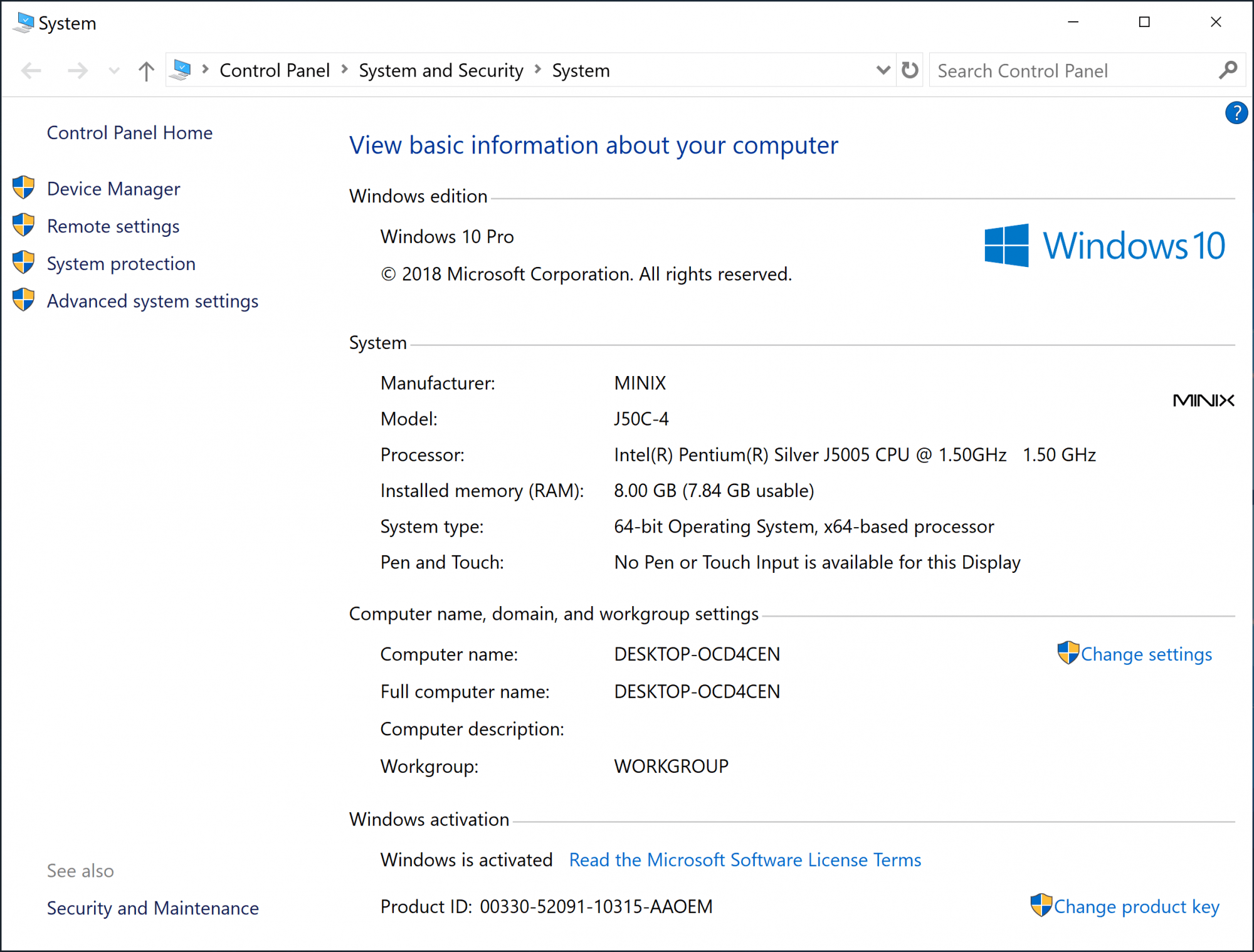Screen dimensions: 1254x952
Task: Open System and Security breadcrumb
Action: click(441, 70)
